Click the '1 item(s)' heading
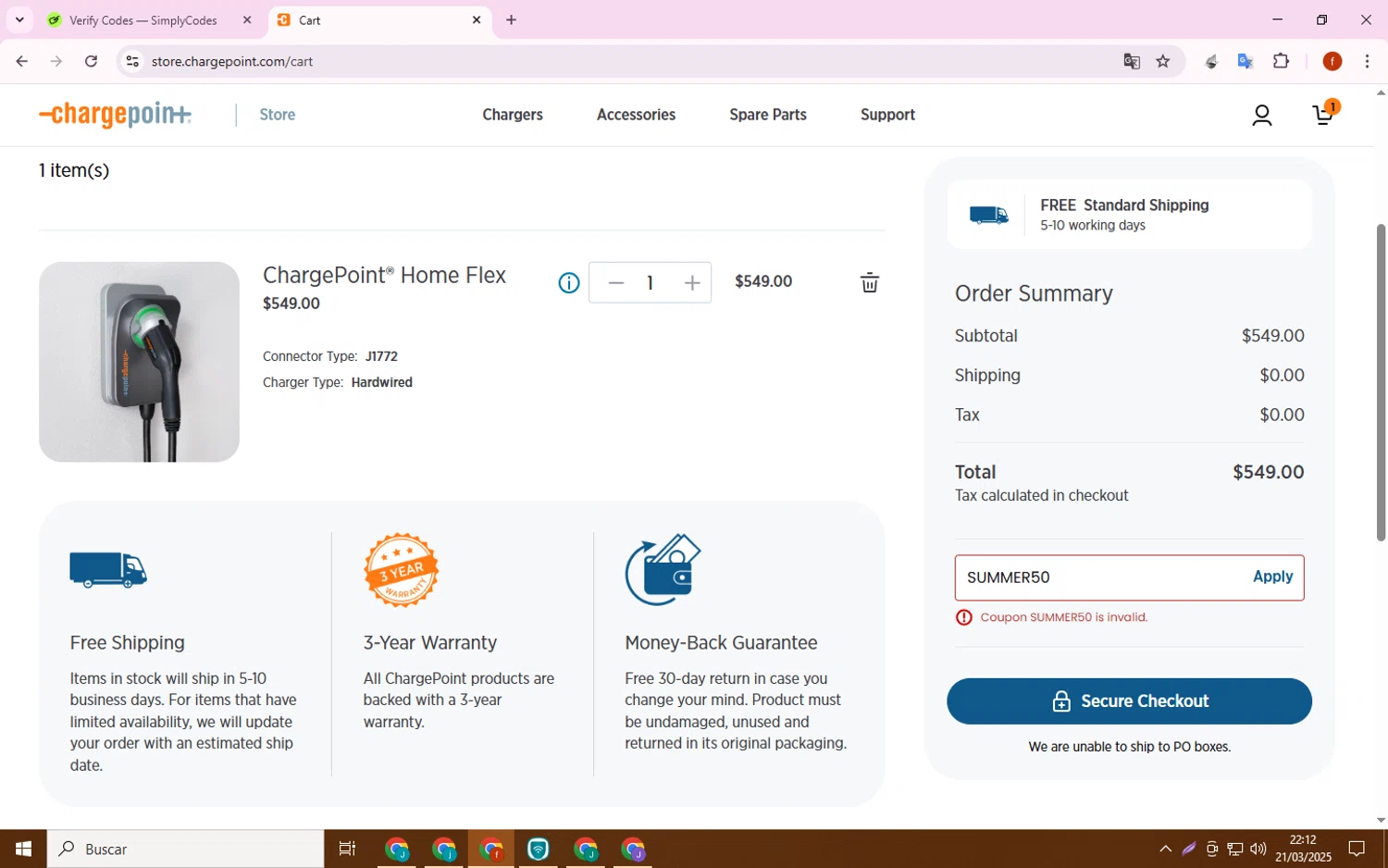This screenshot has height=868, width=1388. tap(74, 170)
